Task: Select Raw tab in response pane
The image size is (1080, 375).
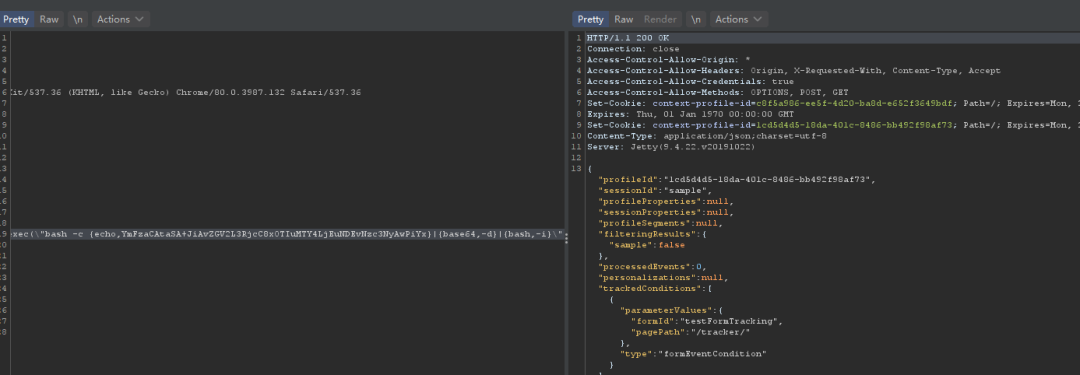Action: click(x=623, y=19)
